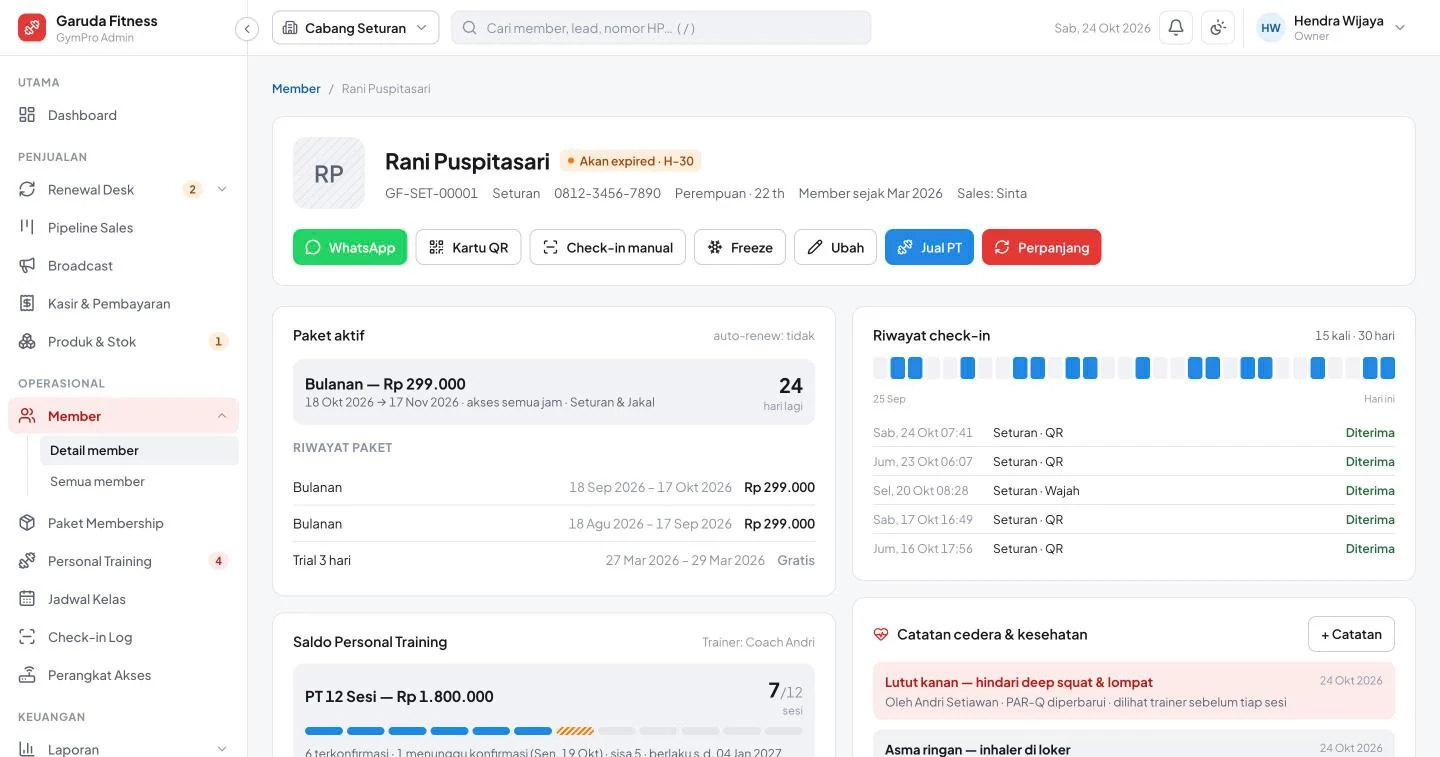This screenshot has height=757, width=1440.
Task: Click the Jadwal Kelas calendar icon
Action: (27, 599)
